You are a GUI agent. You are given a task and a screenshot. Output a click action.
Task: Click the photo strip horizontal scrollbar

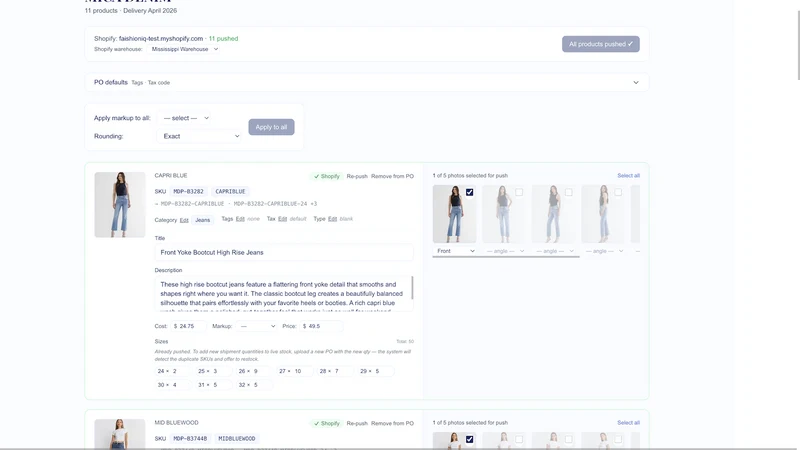click(x=506, y=257)
